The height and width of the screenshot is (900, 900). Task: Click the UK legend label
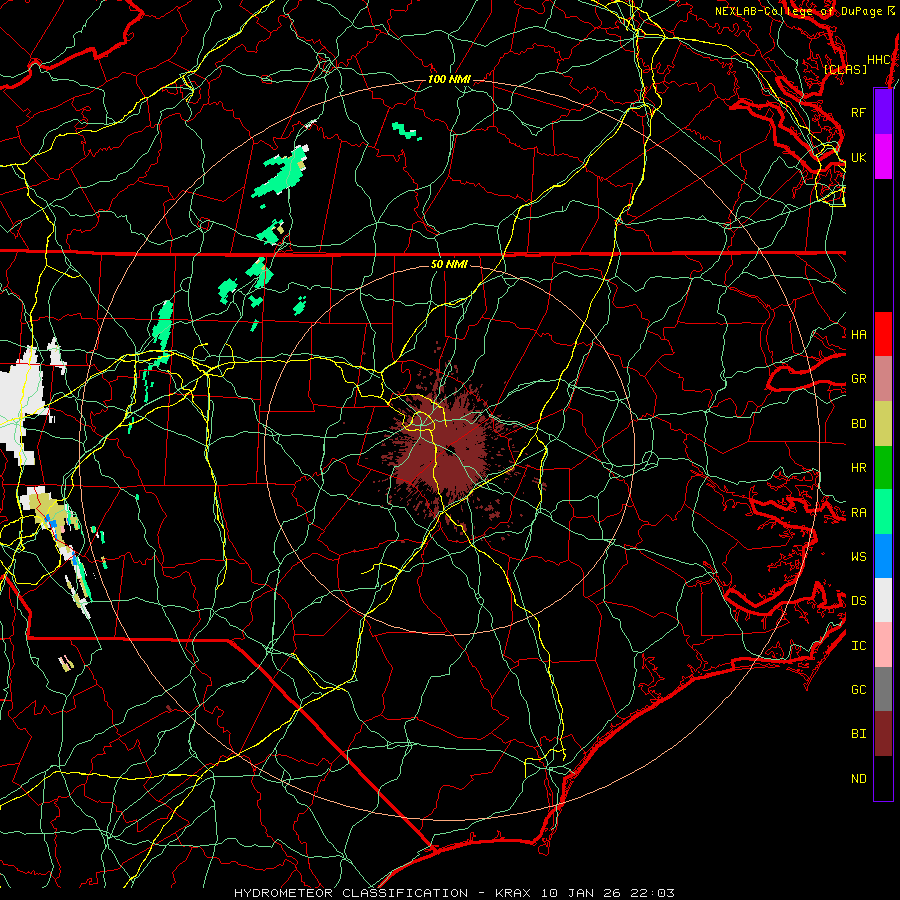coord(859,157)
